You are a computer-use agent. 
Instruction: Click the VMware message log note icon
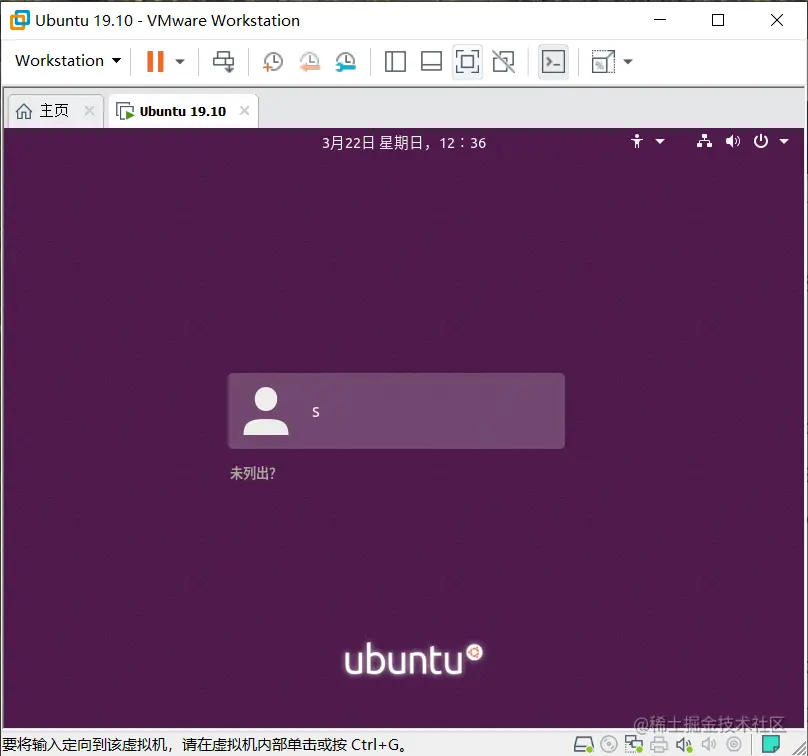(x=771, y=744)
